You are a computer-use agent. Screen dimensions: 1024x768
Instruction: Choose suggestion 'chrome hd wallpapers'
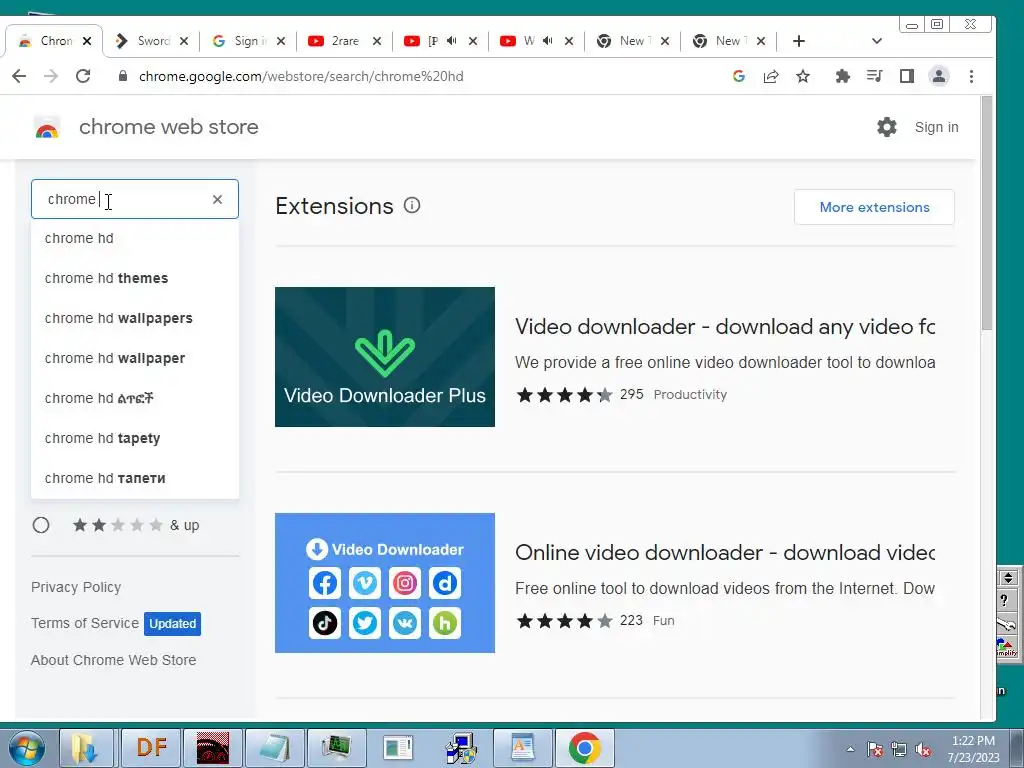click(135, 318)
